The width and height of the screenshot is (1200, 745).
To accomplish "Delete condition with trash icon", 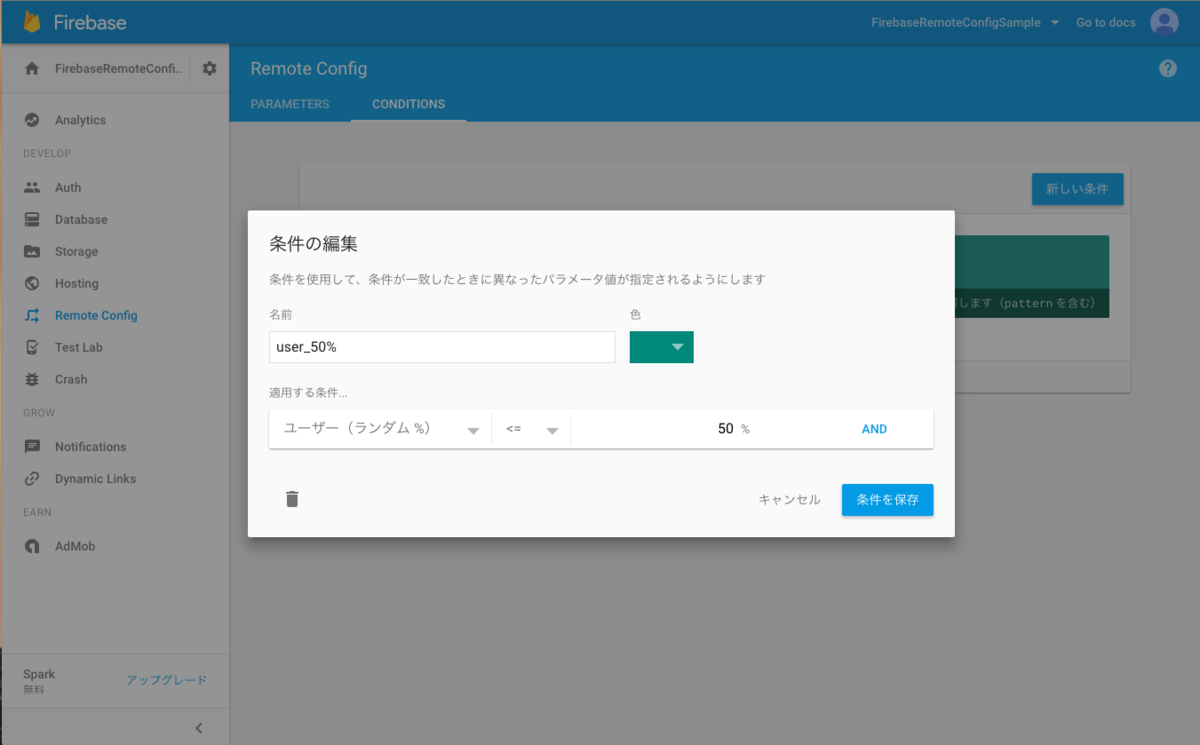I will point(292,499).
